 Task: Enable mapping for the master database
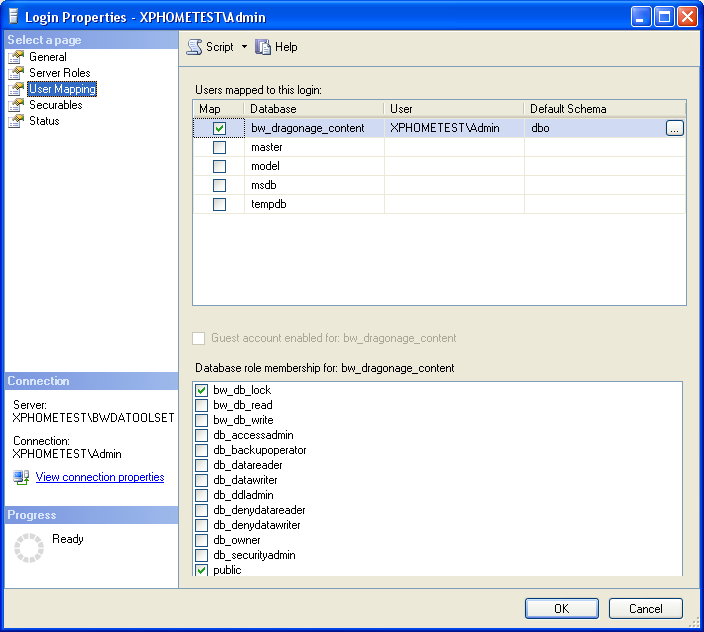click(219, 148)
